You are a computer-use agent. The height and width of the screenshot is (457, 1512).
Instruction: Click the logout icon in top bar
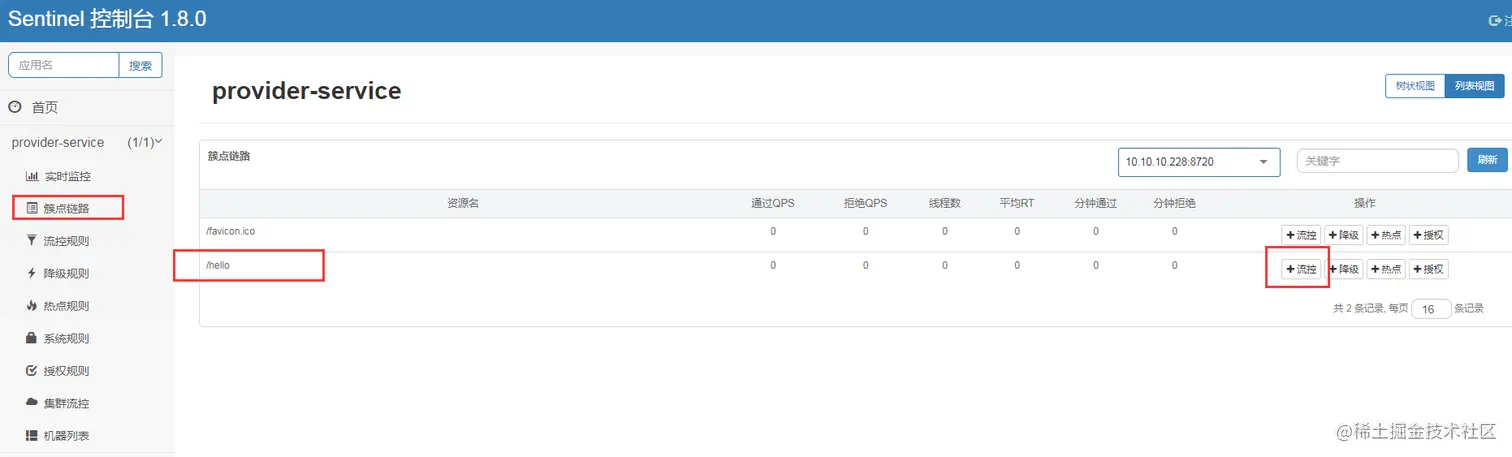[1496, 19]
